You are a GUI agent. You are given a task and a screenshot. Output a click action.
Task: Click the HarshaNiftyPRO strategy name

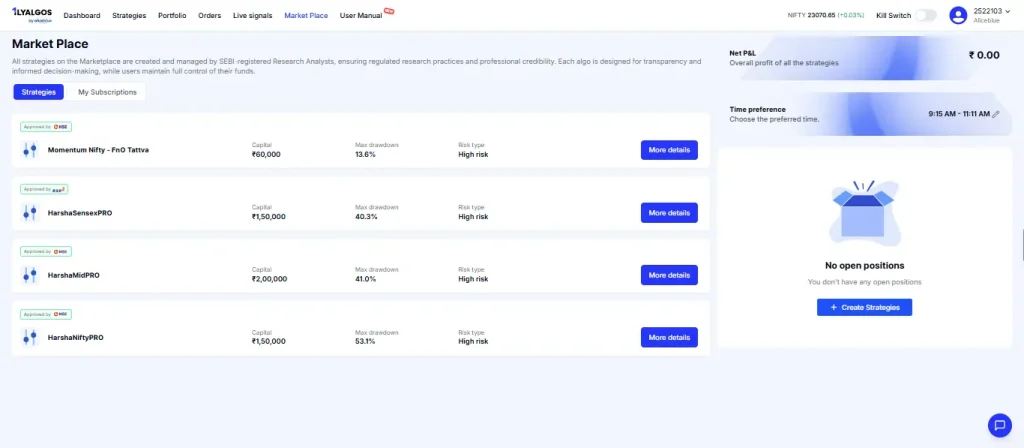pos(76,338)
